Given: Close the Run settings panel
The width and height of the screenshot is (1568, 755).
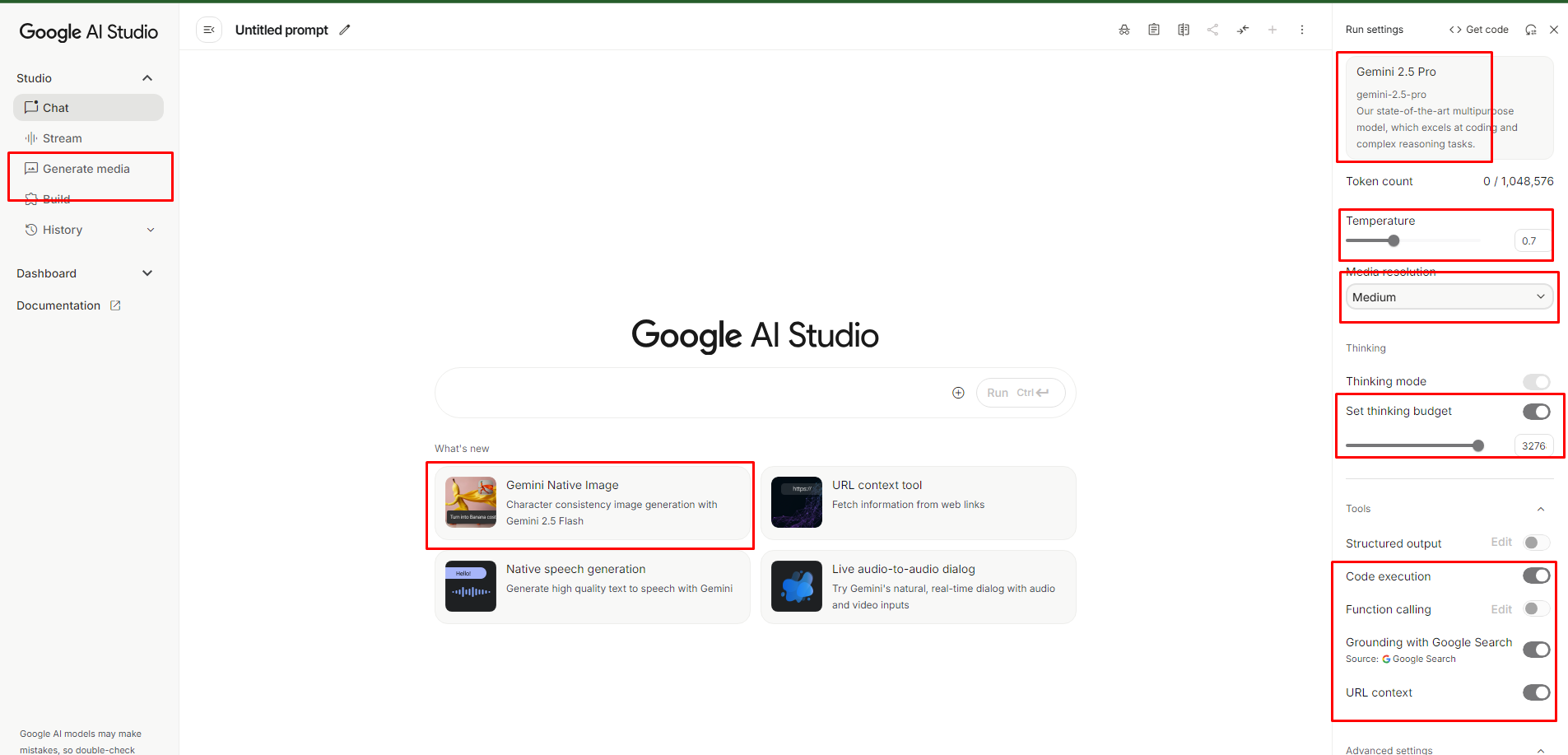Looking at the screenshot, I should pyautogui.click(x=1554, y=30).
